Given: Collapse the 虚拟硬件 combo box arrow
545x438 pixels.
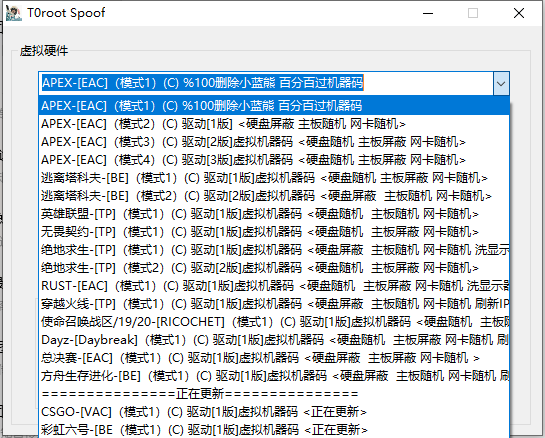Looking at the screenshot, I should click(501, 83).
